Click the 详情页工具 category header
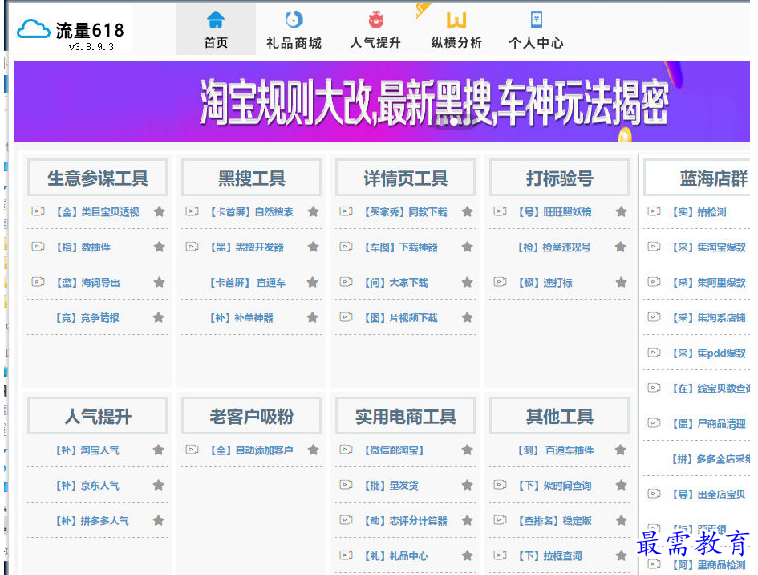The height and width of the screenshot is (575, 758). click(x=406, y=178)
